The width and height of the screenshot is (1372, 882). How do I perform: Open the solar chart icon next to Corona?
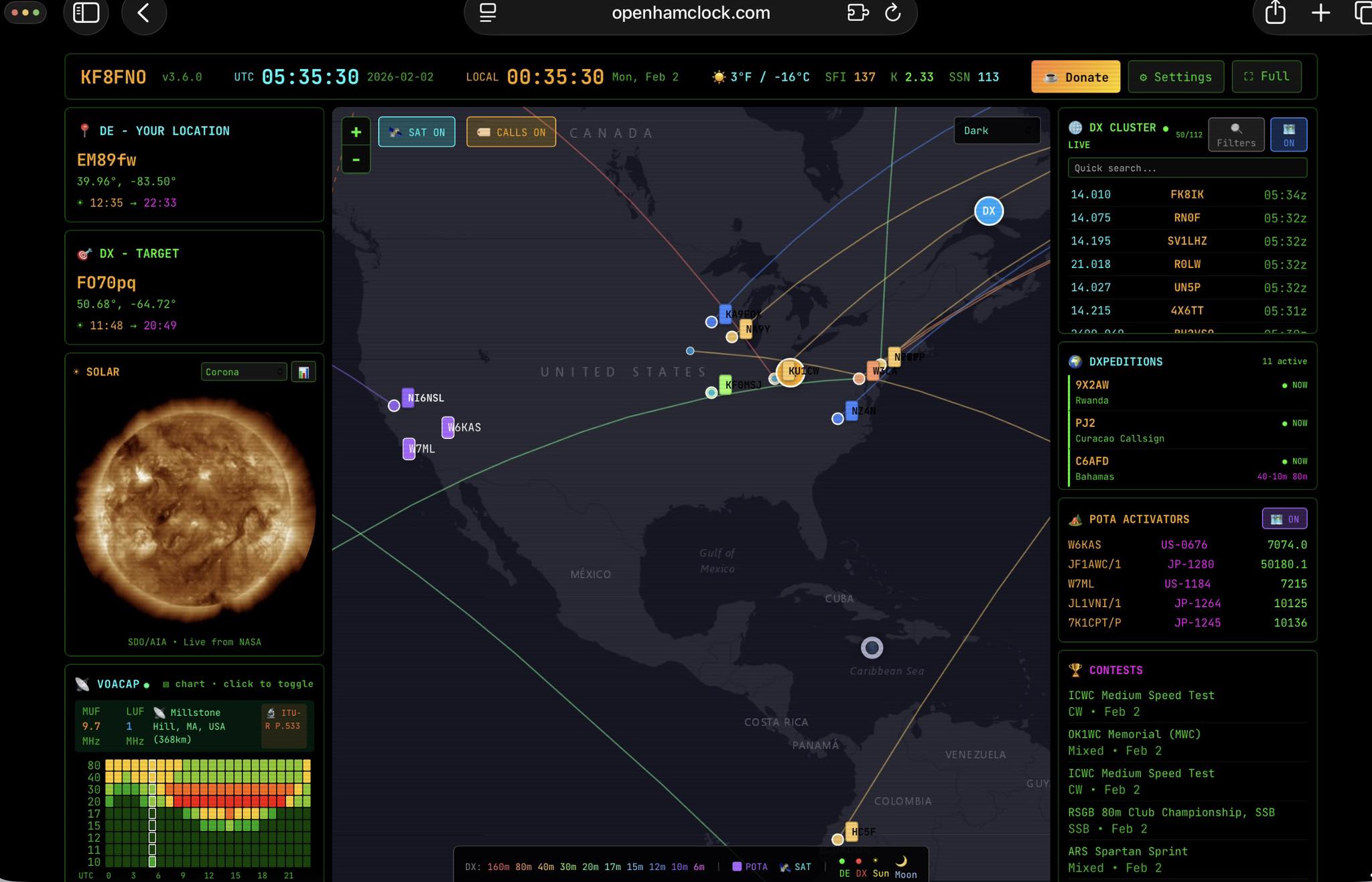[x=303, y=372]
